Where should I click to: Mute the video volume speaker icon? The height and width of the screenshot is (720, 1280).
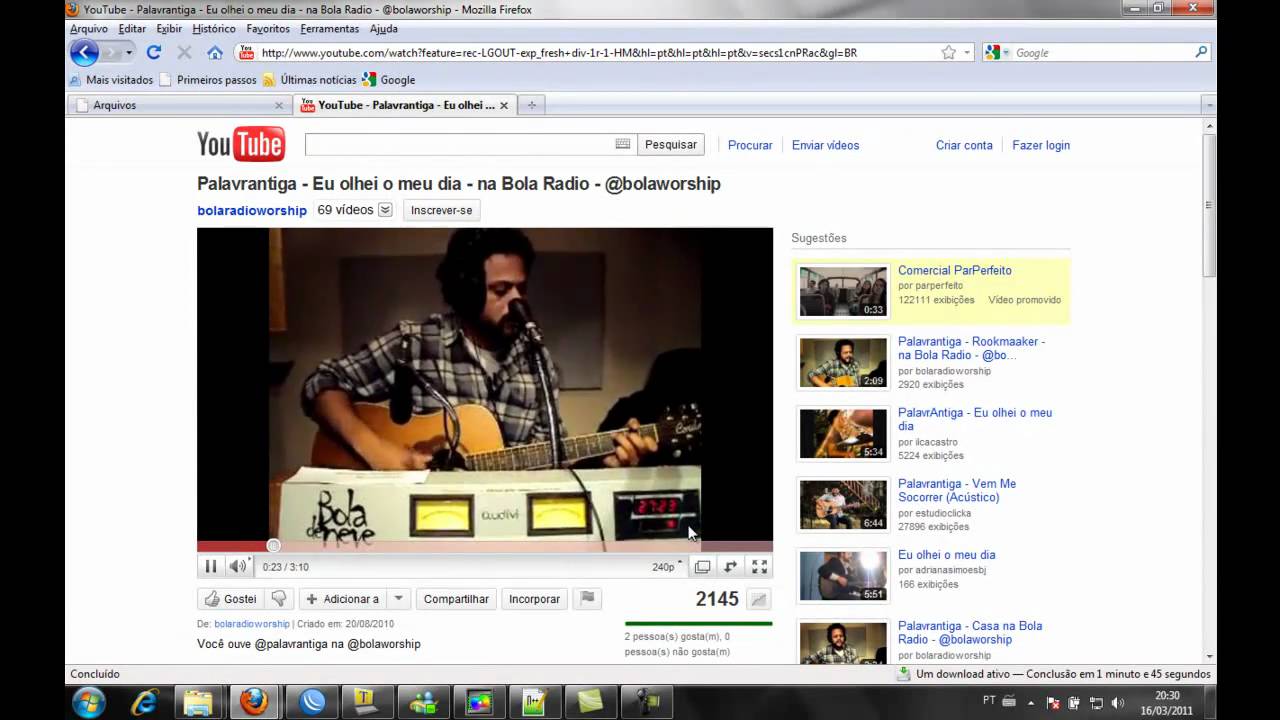point(238,567)
